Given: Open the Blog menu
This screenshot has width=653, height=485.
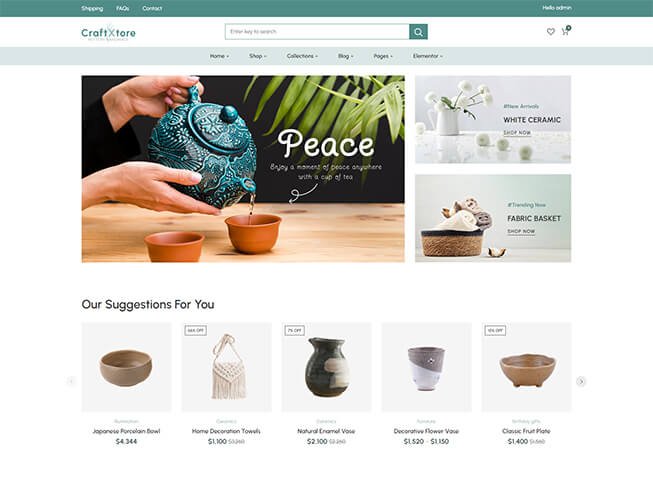Looking at the screenshot, I should coord(345,56).
